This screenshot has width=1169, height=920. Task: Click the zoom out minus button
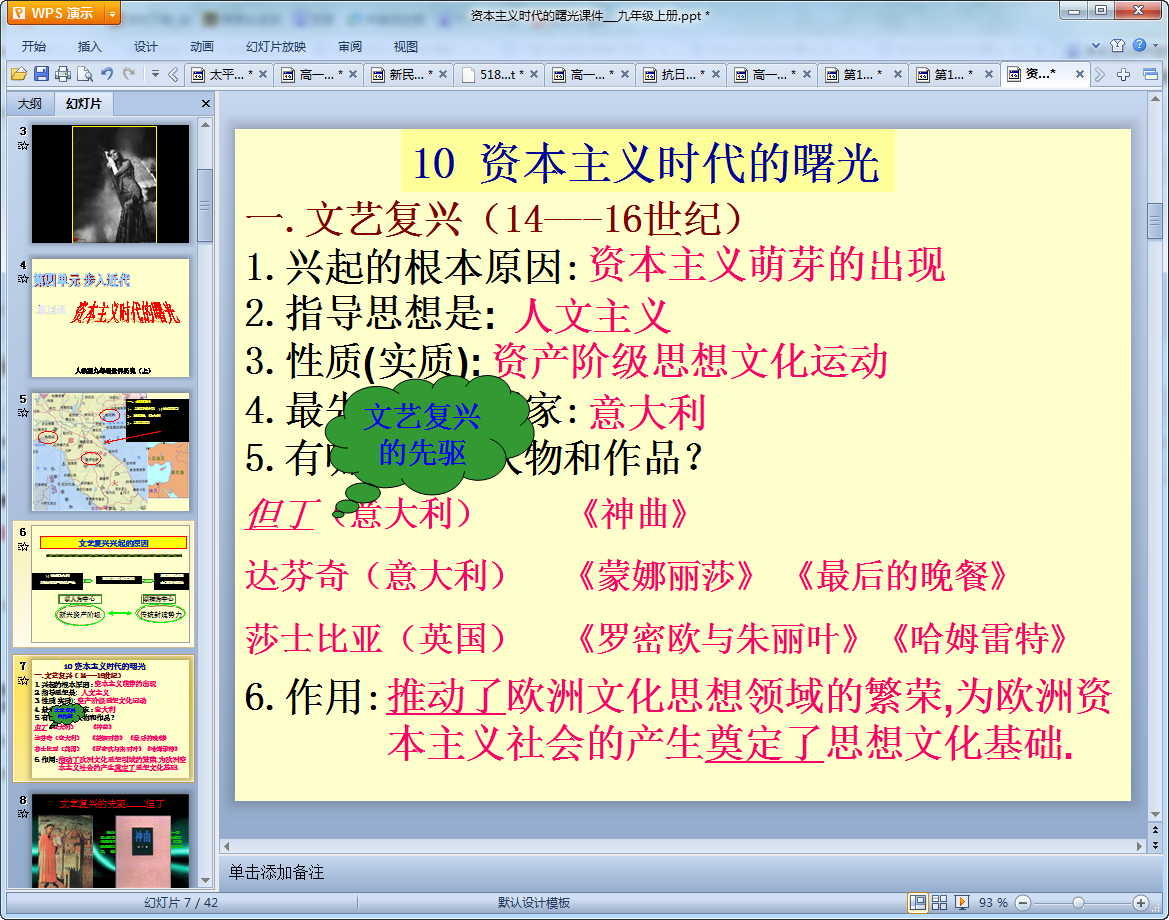pos(1024,903)
